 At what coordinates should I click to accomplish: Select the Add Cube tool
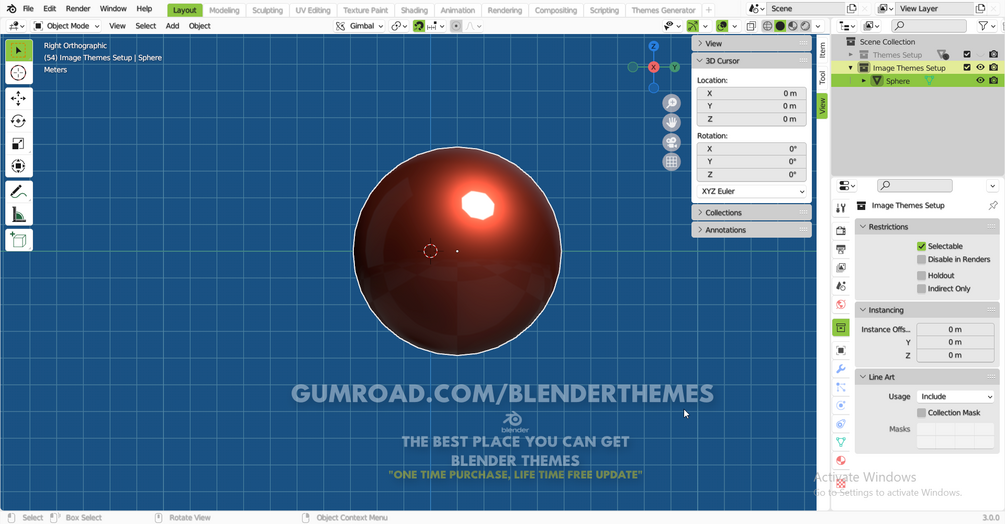19,240
